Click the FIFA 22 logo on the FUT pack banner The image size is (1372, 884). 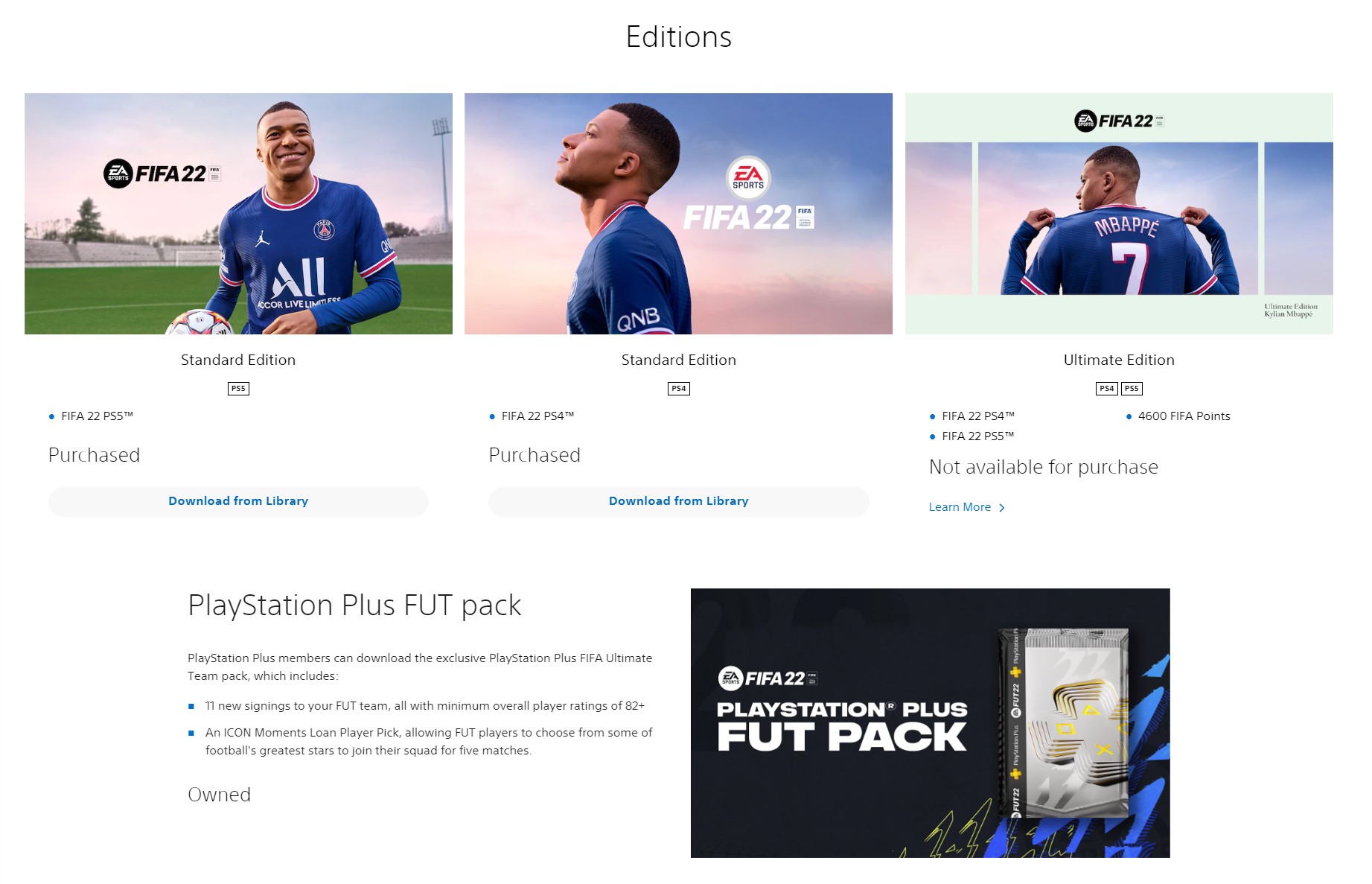pos(768,678)
